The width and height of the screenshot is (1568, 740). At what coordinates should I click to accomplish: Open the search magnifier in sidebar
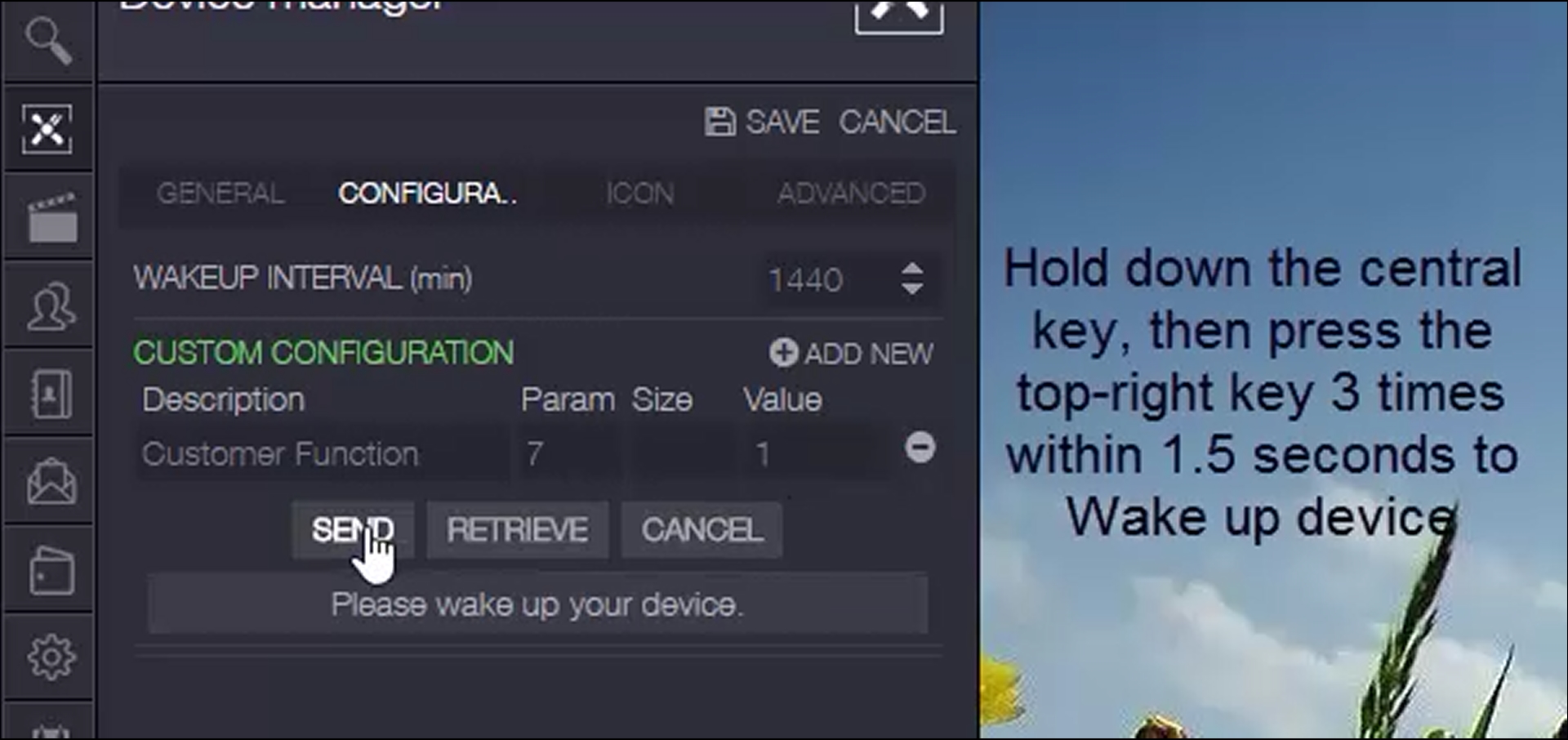[49, 41]
